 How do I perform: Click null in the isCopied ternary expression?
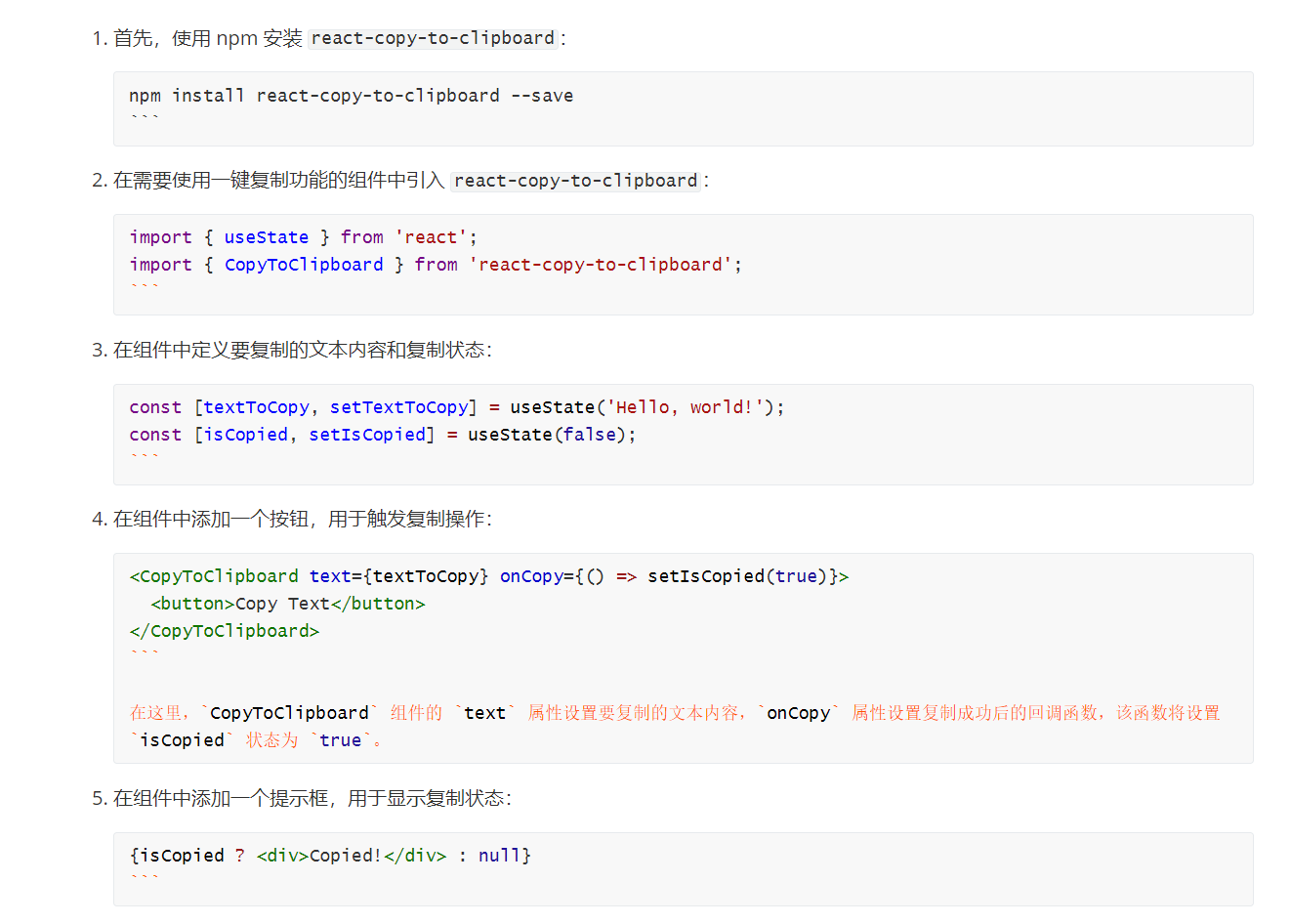click(500, 856)
